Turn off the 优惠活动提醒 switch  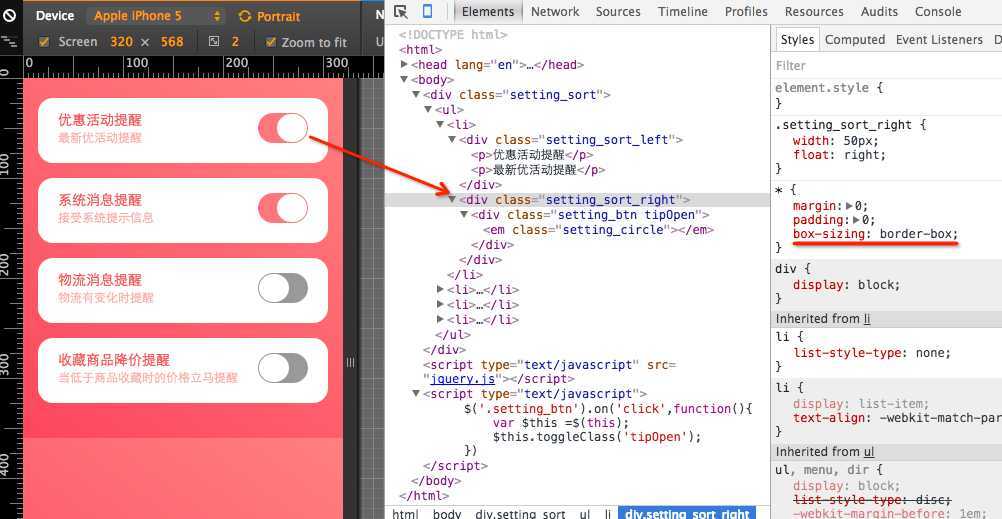coord(282,128)
